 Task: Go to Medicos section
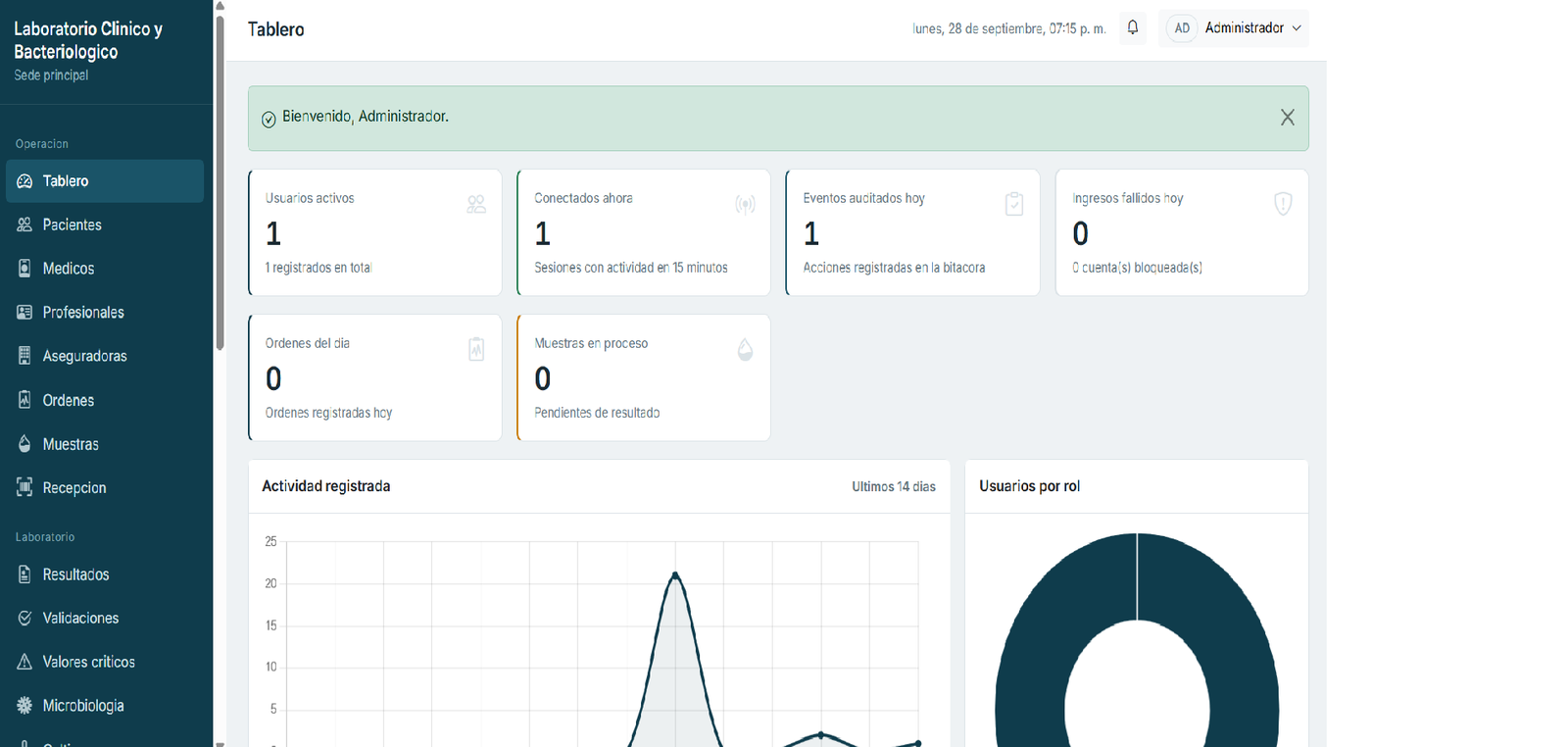[105, 268]
